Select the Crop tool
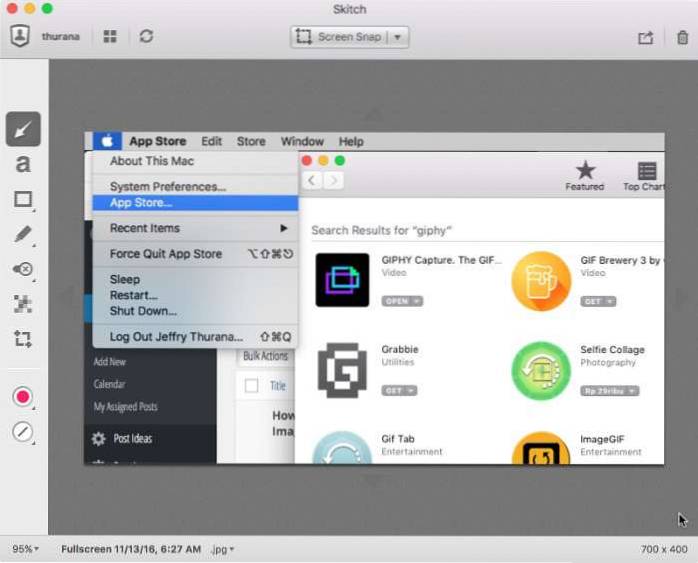Viewport: 698px width, 563px height. (x=23, y=339)
